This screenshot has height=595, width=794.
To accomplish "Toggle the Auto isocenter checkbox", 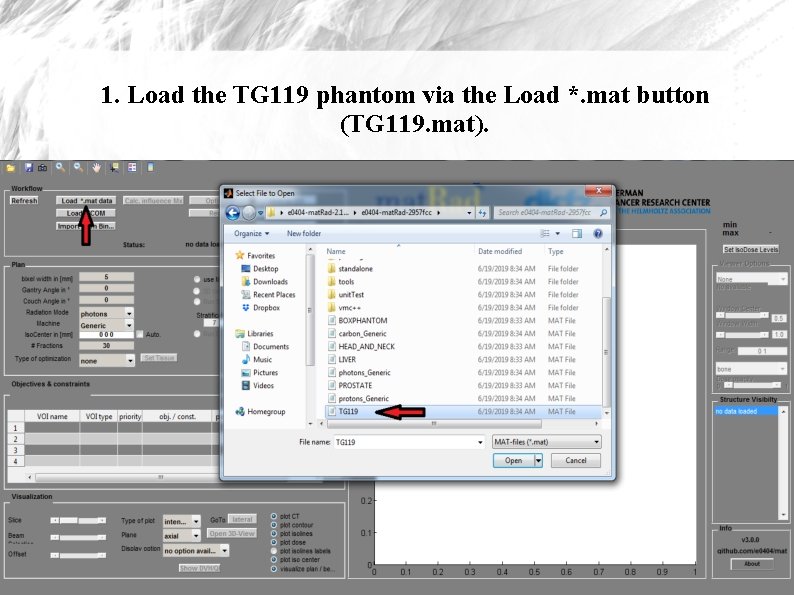I will [140, 334].
